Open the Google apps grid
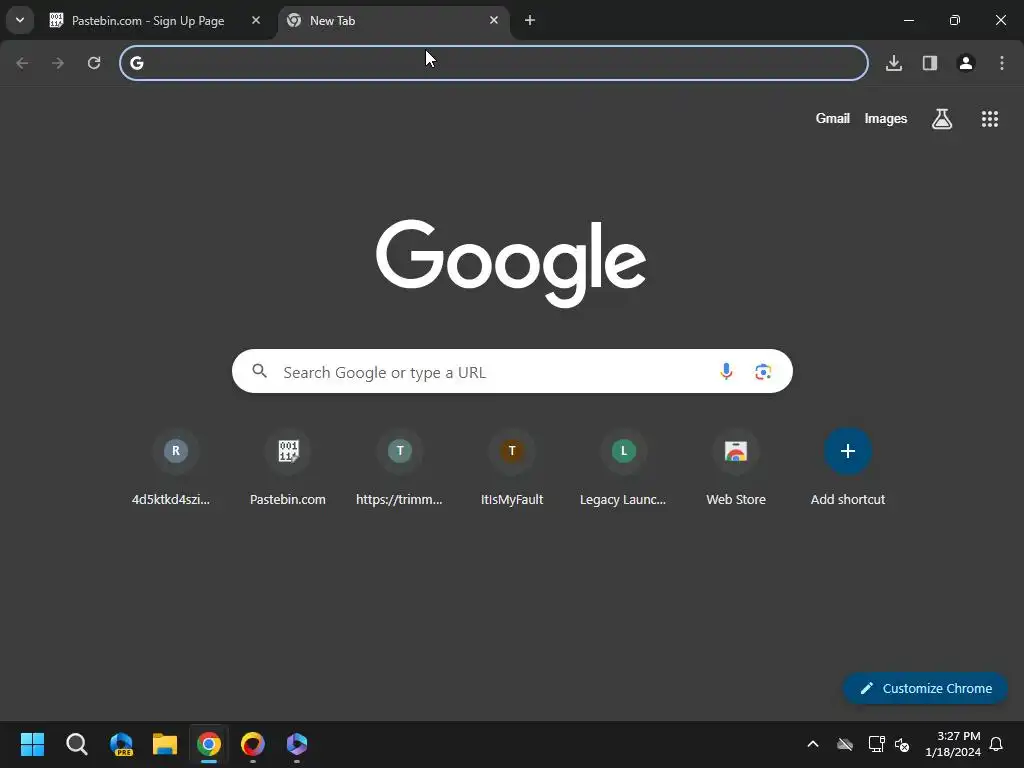 [989, 119]
